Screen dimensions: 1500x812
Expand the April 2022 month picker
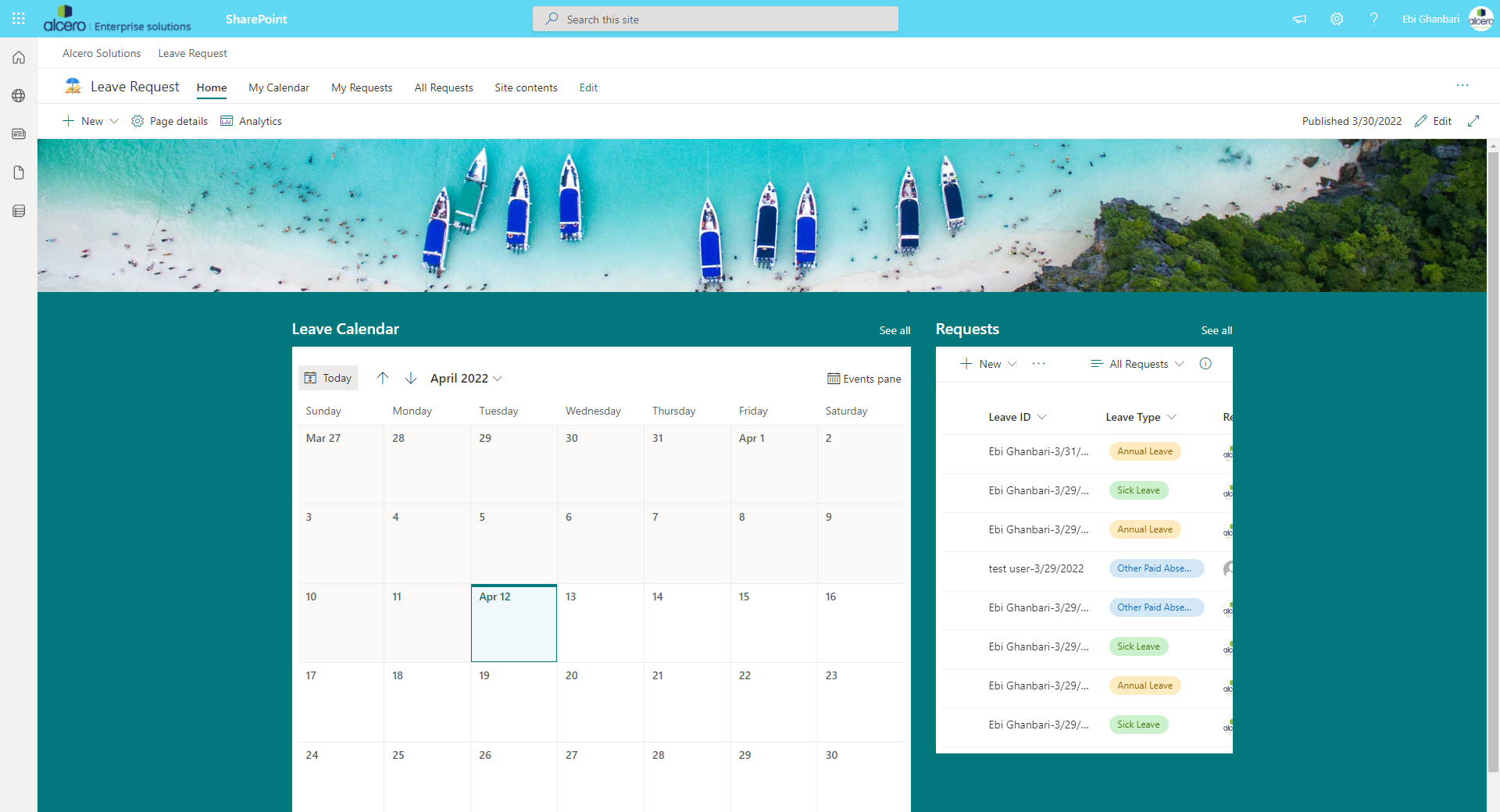click(466, 379)
